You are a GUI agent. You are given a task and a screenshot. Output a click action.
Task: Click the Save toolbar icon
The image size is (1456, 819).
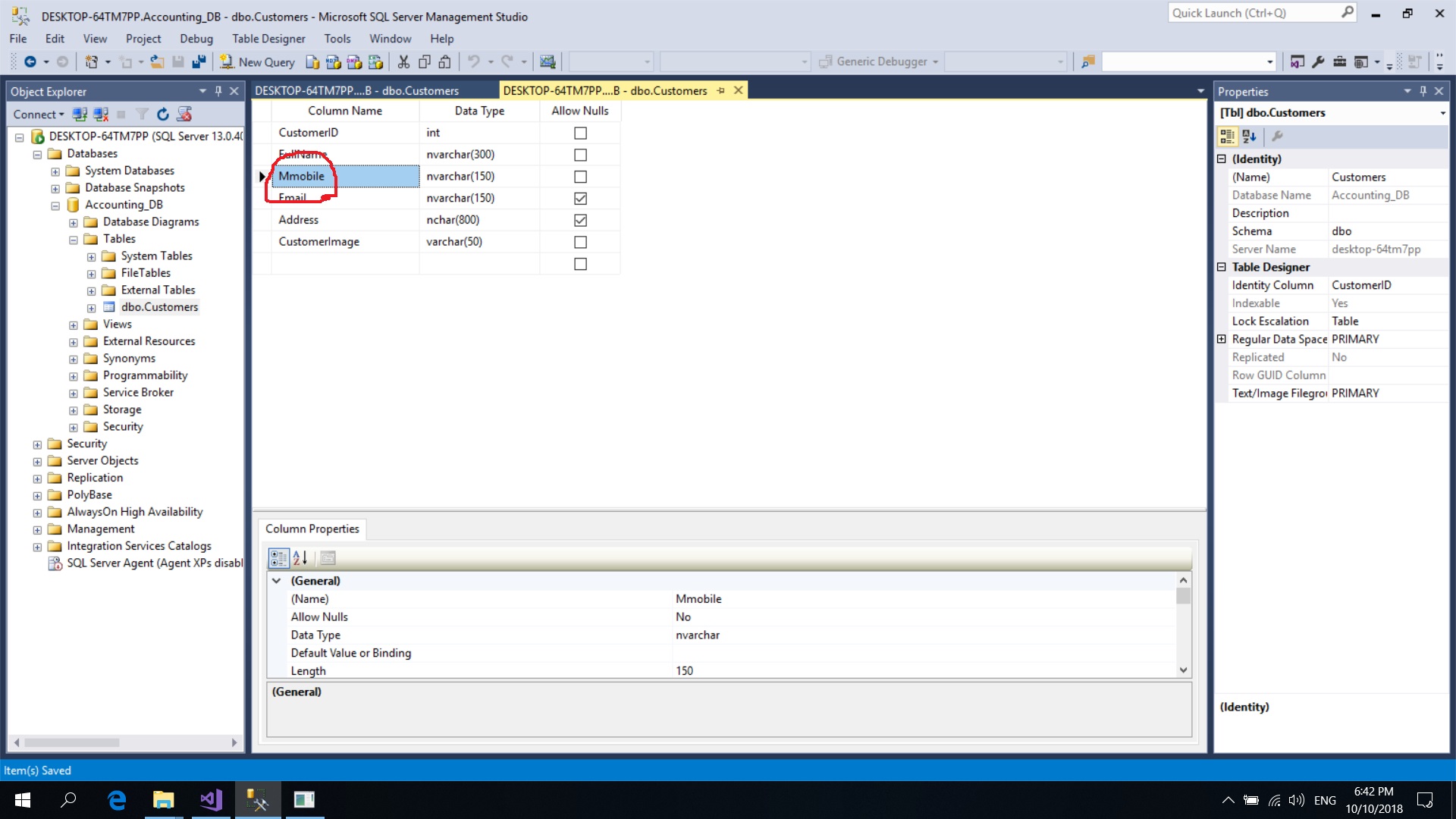(x=179, y=61)
